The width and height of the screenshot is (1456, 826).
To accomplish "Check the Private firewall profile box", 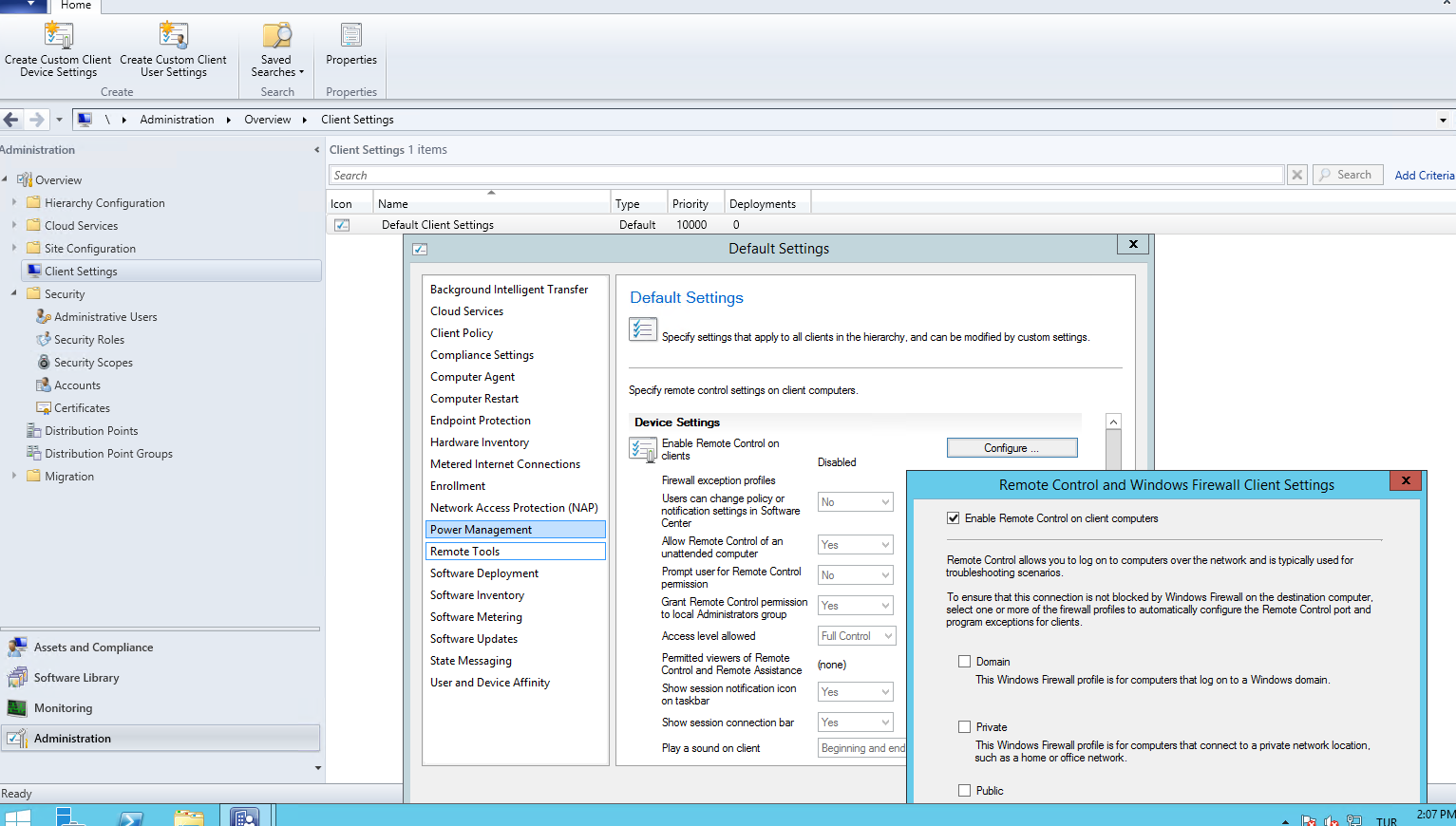I will coord(964,727).
